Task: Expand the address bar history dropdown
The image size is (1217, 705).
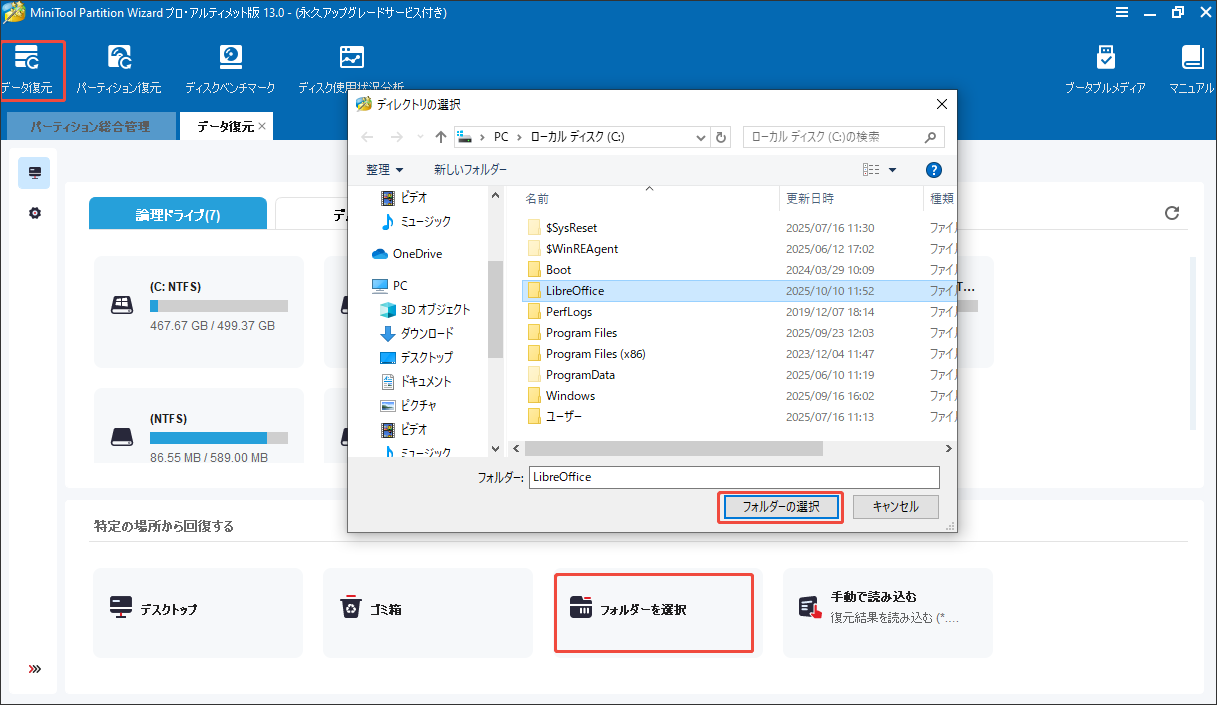Action: coord(701,137)
